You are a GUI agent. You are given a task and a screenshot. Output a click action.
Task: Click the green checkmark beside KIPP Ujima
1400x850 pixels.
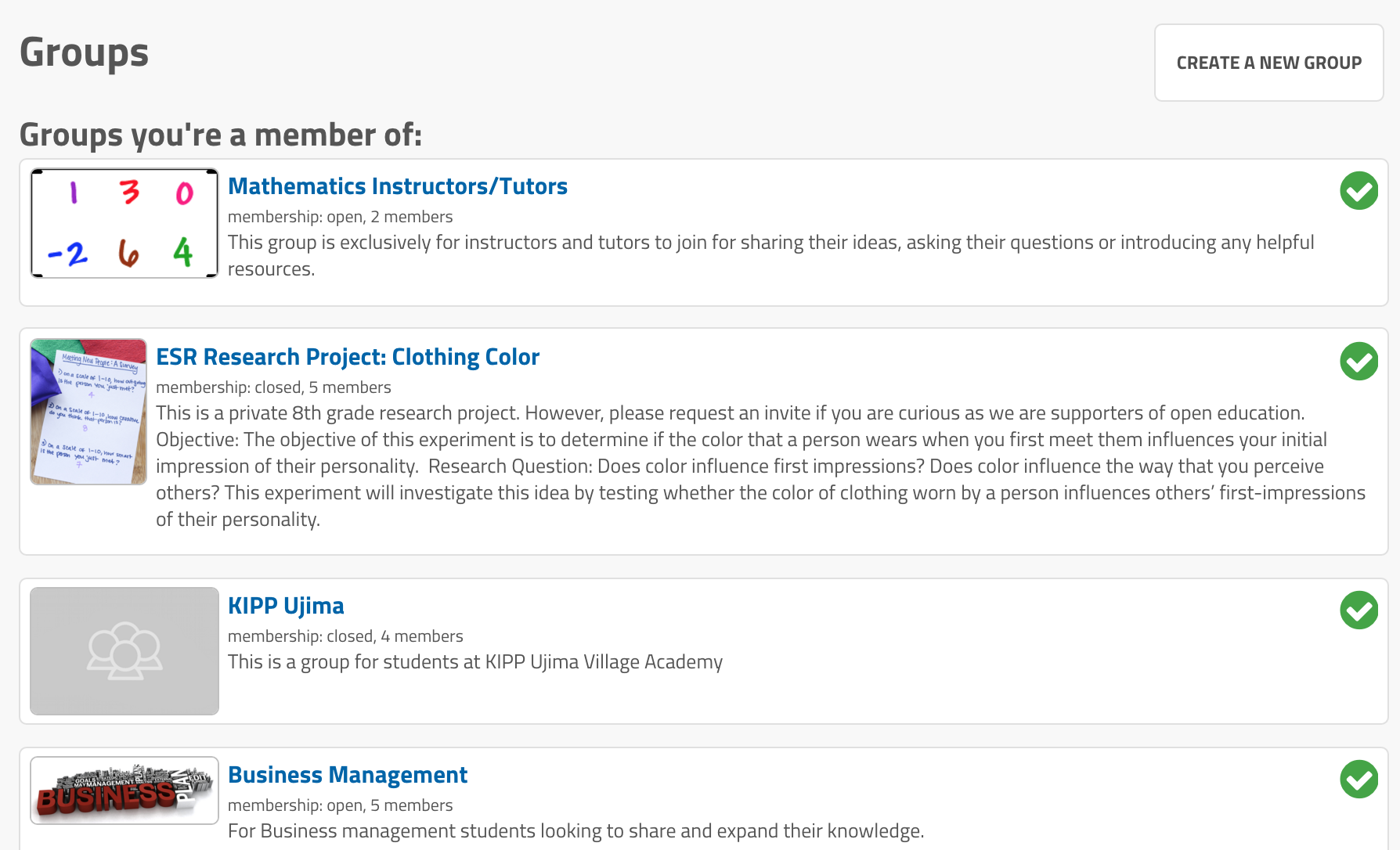tap(1359, 610)
